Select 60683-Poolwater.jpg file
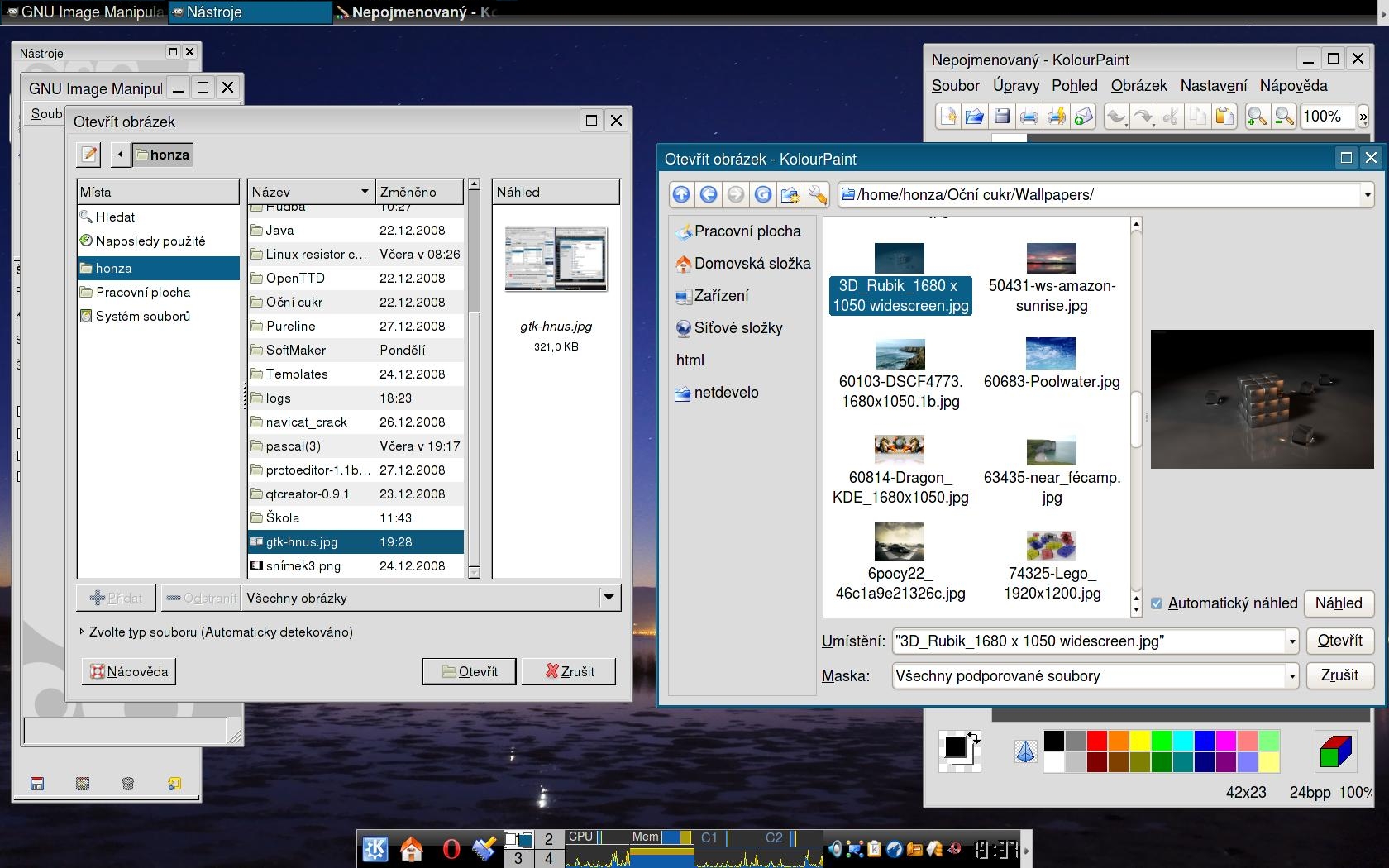This screenshot has height=868, width=1389. coord(1052,364)
